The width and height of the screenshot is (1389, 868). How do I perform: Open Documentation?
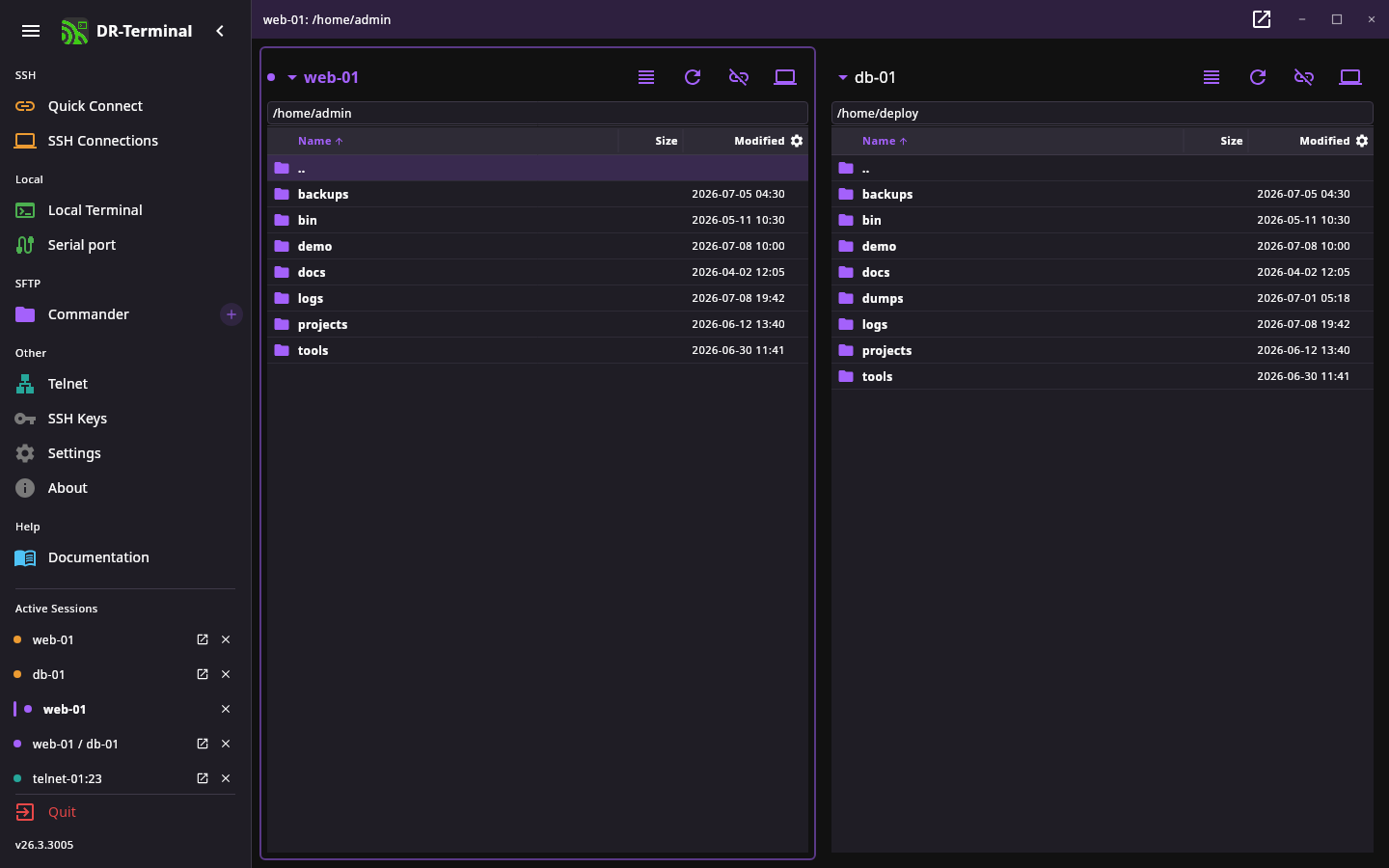pos(125,557)
